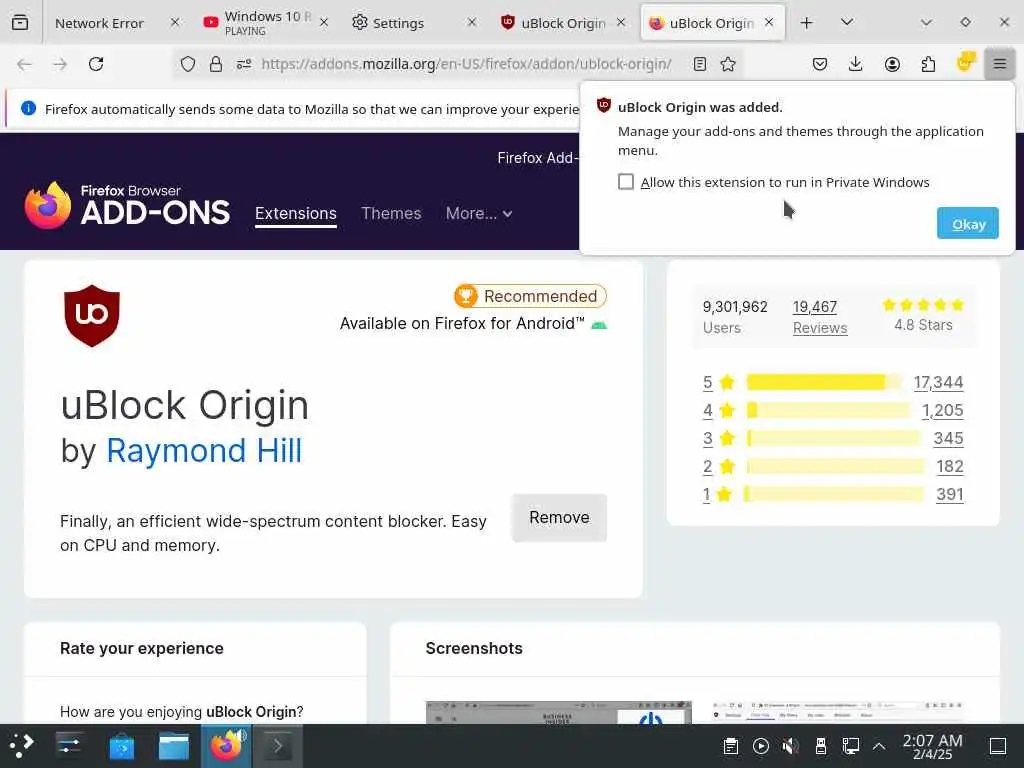Mute the playing Windows 10 tab icon

210,22
